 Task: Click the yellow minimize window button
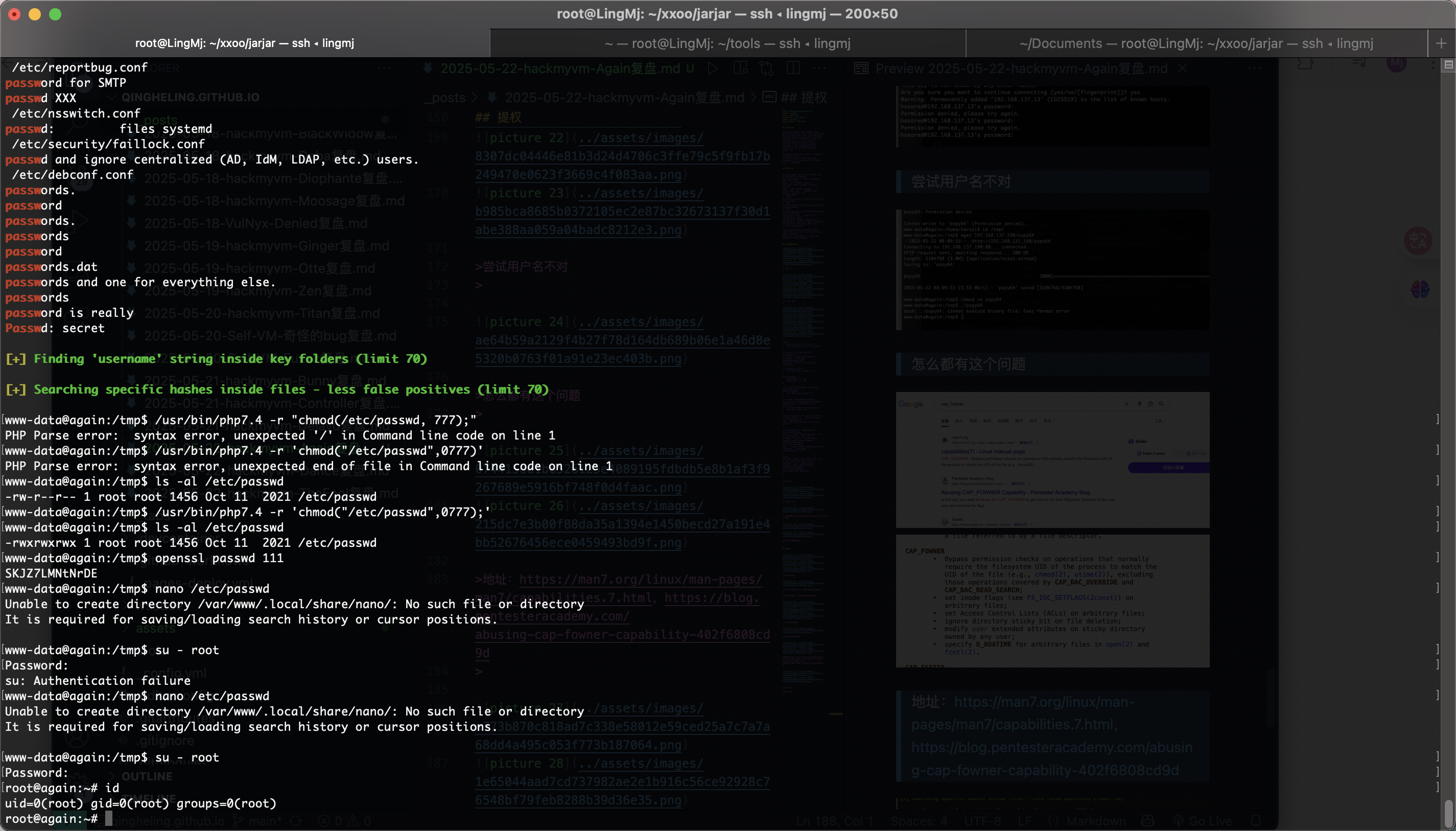pyautogui.click(x=35, y=14)
